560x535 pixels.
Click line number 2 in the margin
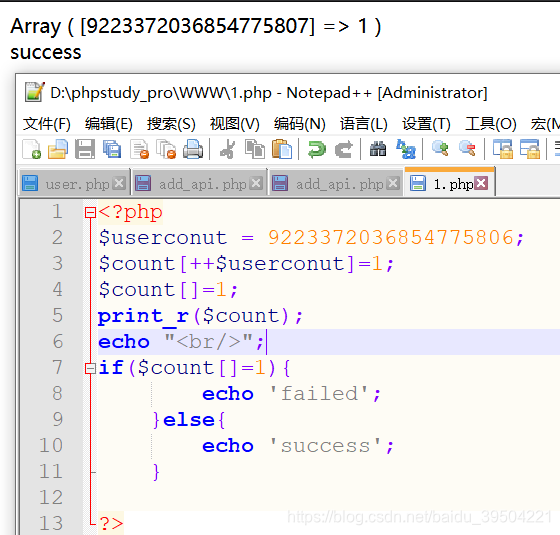58,238
